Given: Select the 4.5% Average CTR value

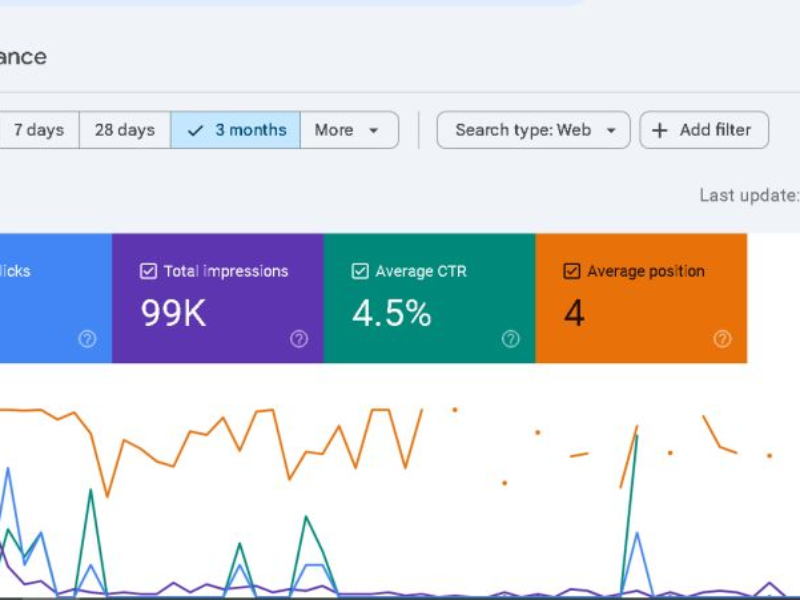Looking at the screenshot, I should [x=391, y=314].
